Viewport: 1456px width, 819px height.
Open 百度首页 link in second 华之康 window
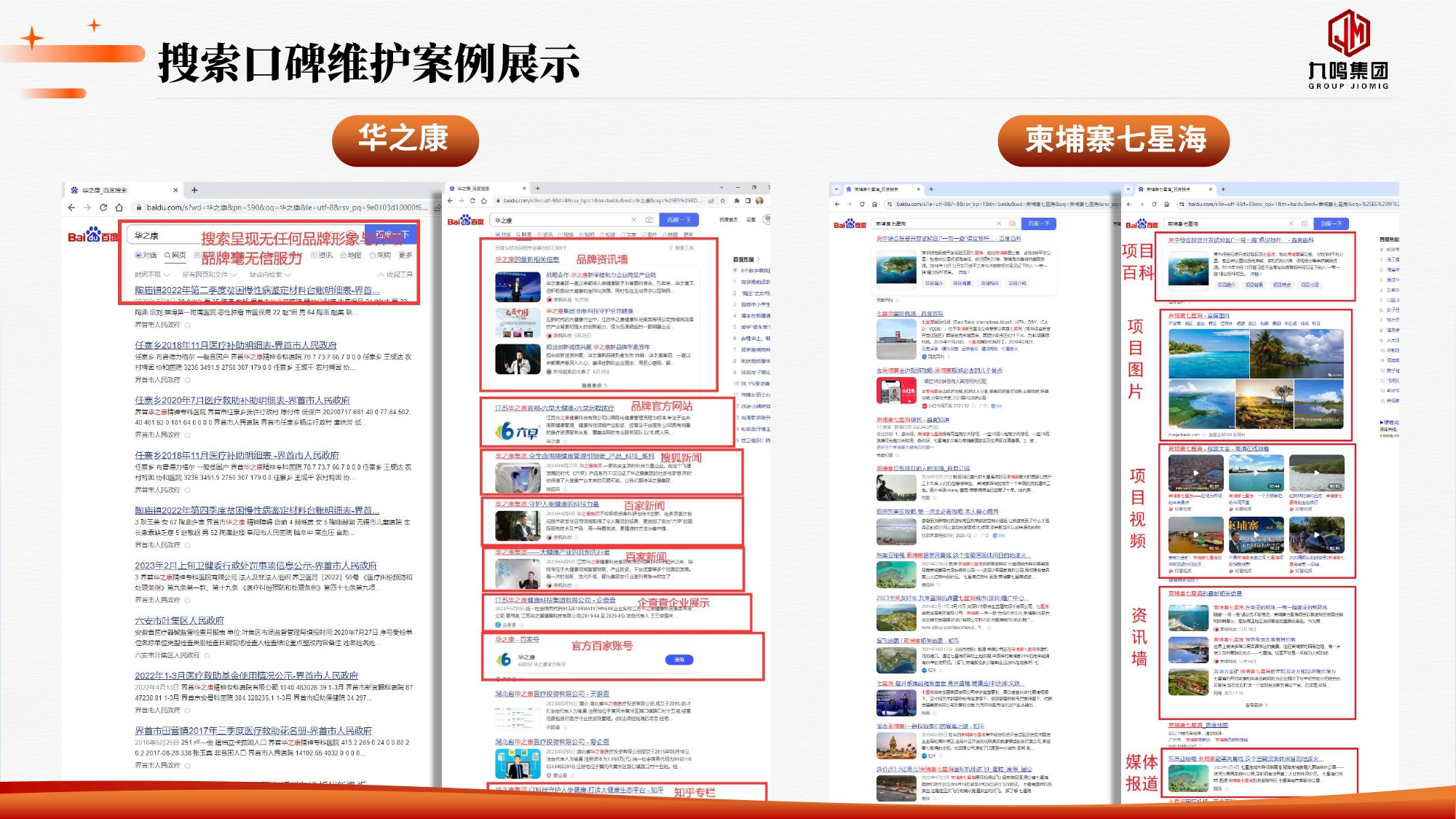click(728, 220)
